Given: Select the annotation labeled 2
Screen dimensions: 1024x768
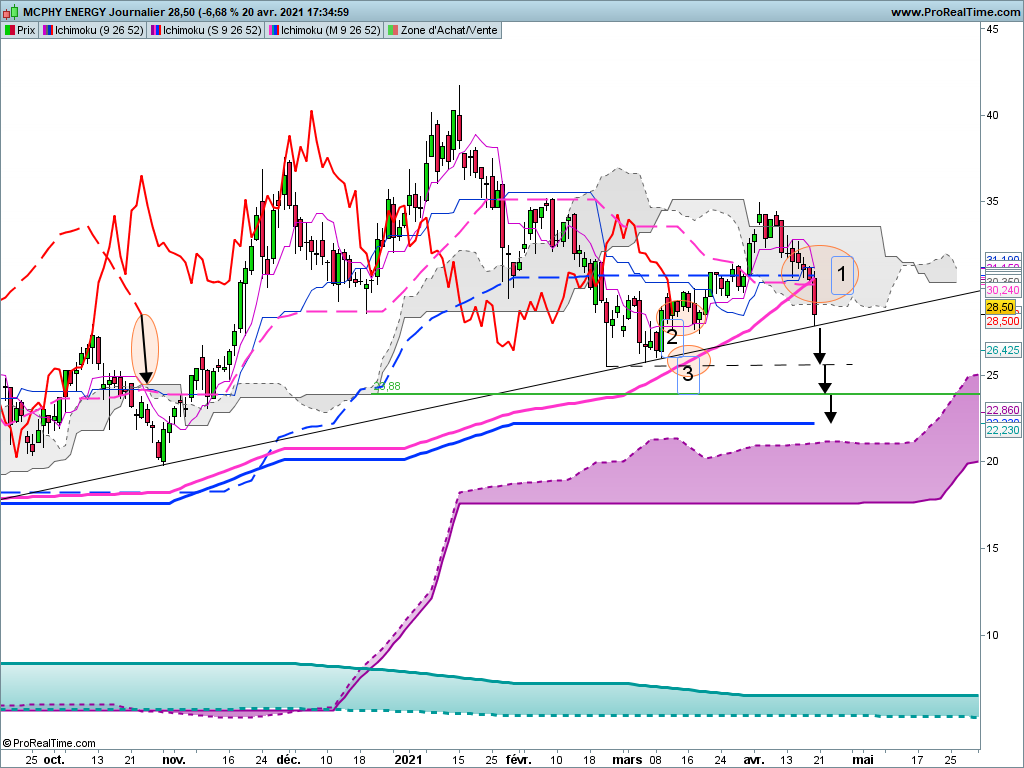Looking at the screenshot, I should click(x=672, y=336).
